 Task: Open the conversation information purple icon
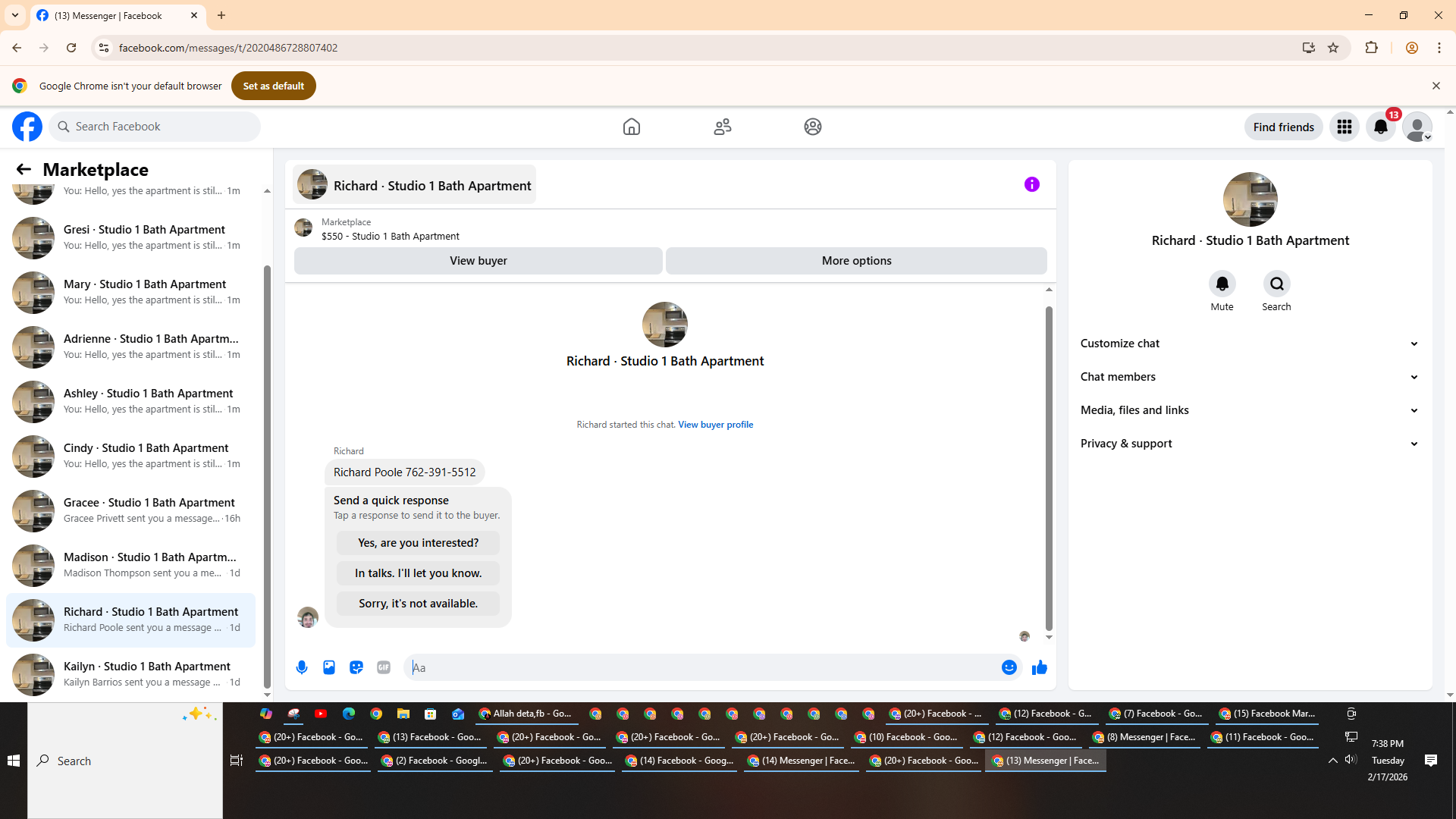pyautogui.click(x=1031, y=184)
